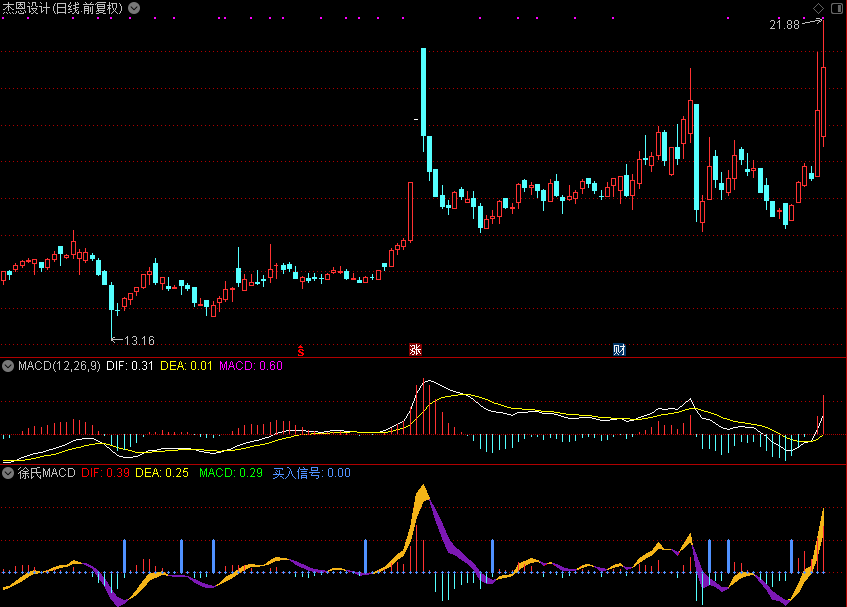This screenshot has height=607, width=847.
Task: Click the tall cyan candle after the limit-up
Action: point(425,92)
